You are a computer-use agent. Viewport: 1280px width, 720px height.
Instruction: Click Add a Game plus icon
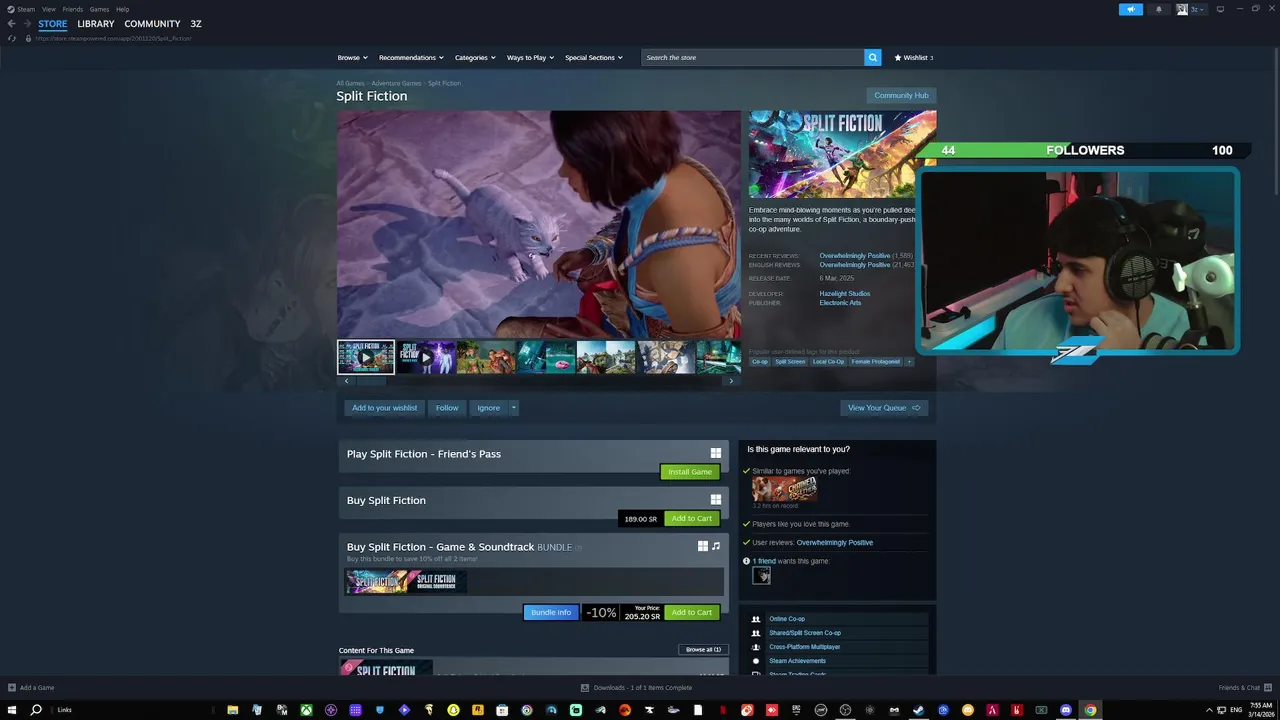(x=12, y=687)
